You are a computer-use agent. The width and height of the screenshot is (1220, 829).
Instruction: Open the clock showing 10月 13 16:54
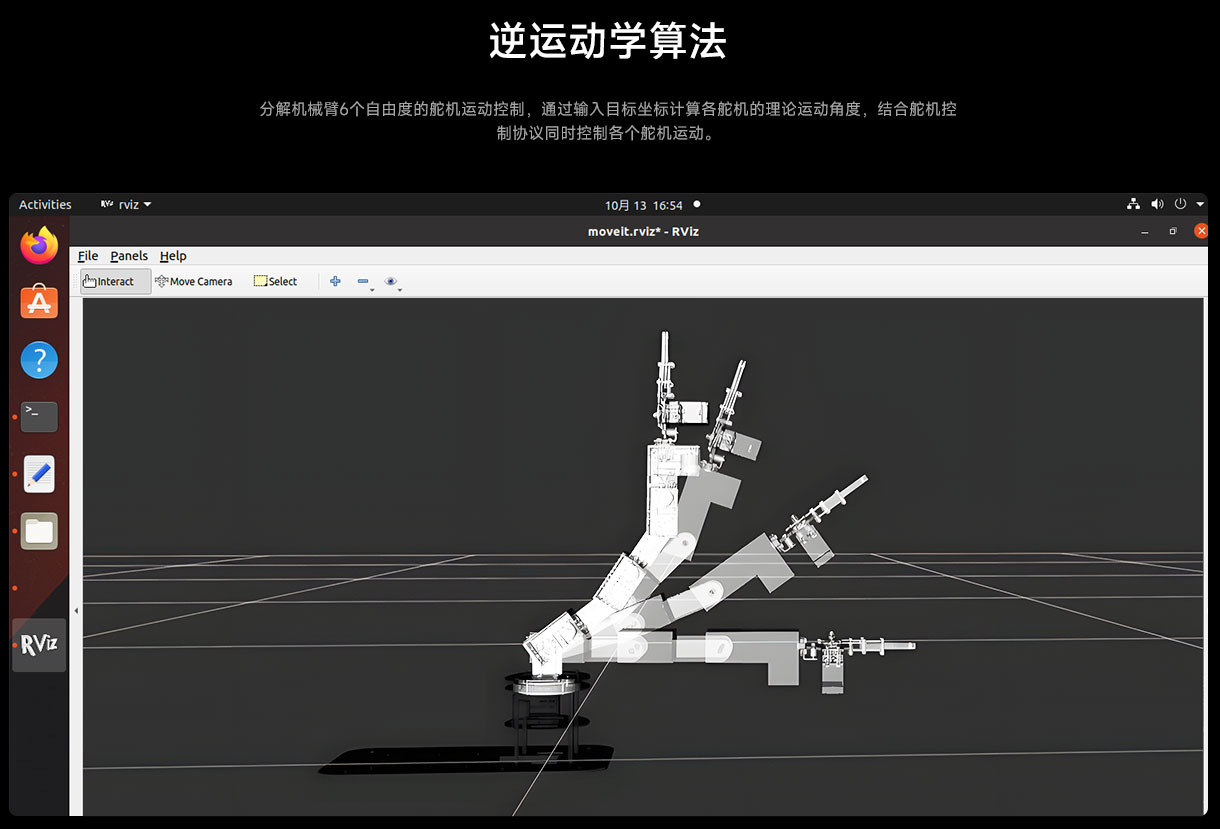[643, 205]
